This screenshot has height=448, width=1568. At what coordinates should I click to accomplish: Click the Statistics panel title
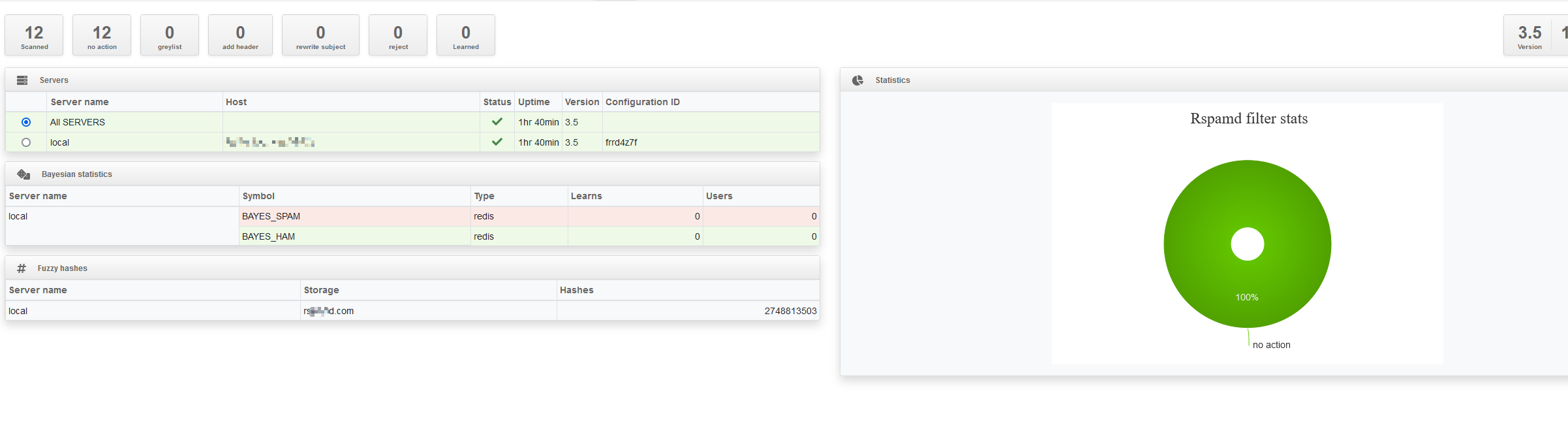[893, 80]
